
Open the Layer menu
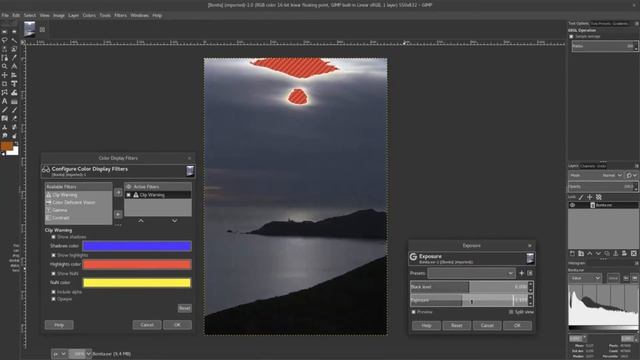pyautogui.click(x=73, y=15)
